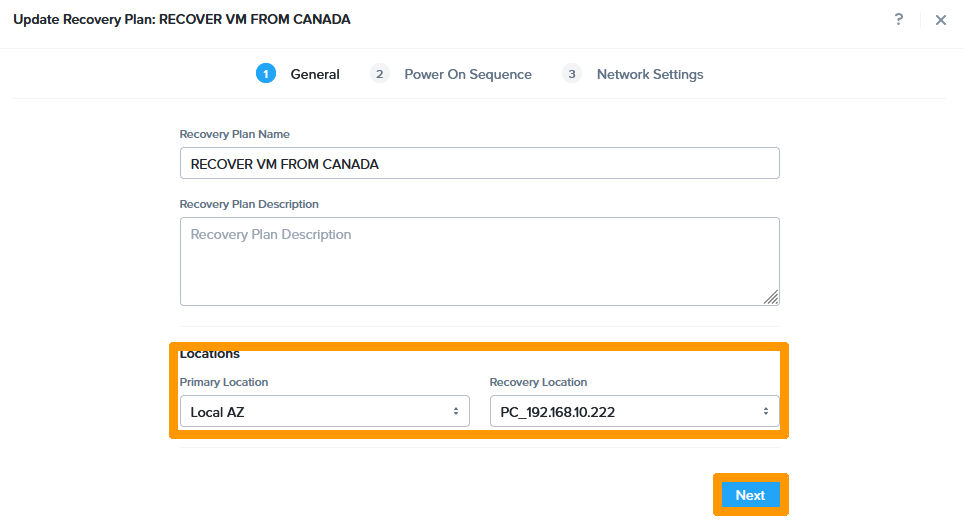The height and width of the screenshot is (526, 964).
Task: Click the step 1 circle indicator
Action: pos(265,74)
